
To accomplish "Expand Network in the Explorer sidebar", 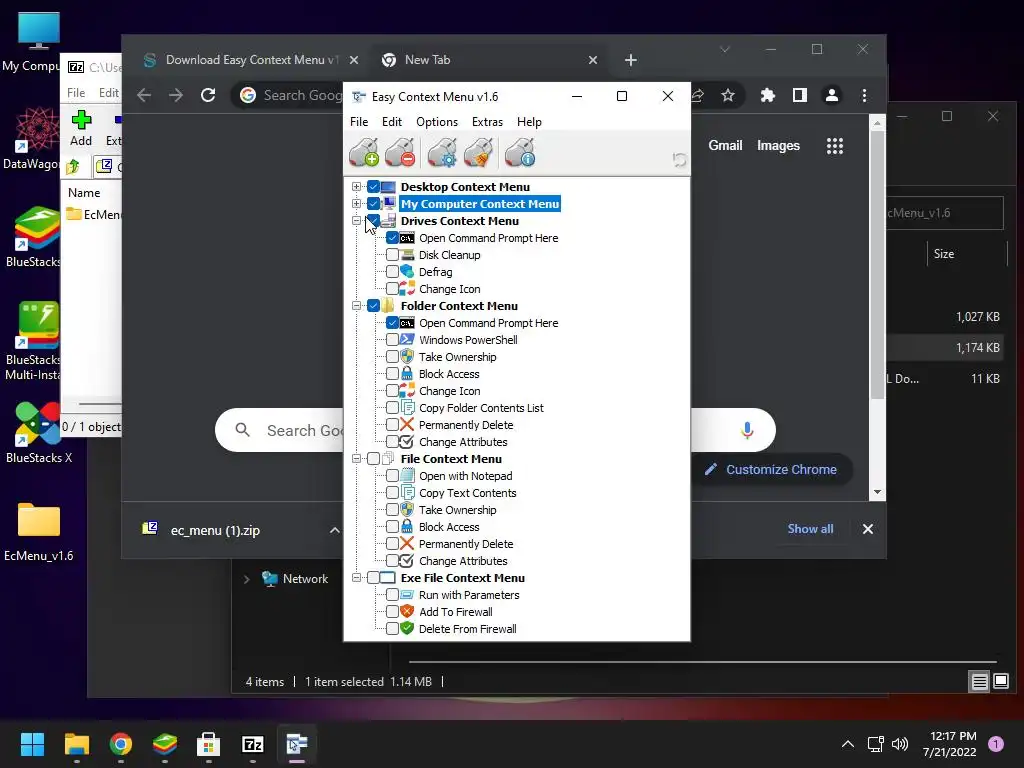I will coord(246,579).
